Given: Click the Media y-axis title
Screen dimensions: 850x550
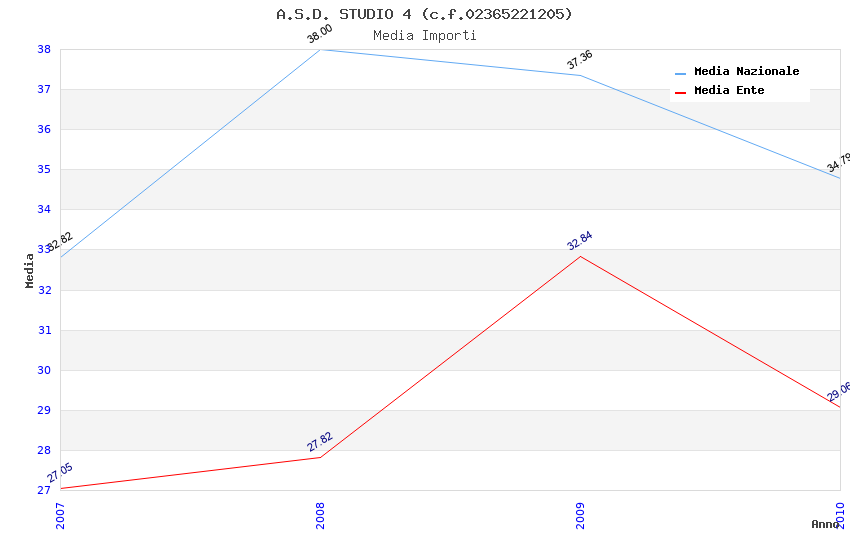Looking at the screenshot, I should pyautogui.click(x=30, y=270).
